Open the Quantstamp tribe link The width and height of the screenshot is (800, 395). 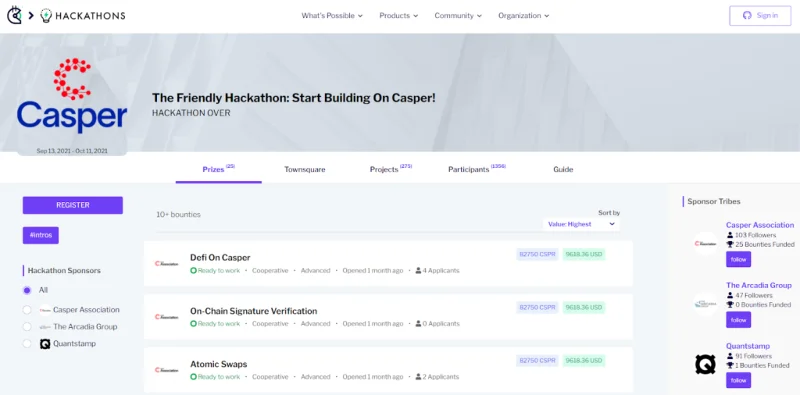[748, 346]
